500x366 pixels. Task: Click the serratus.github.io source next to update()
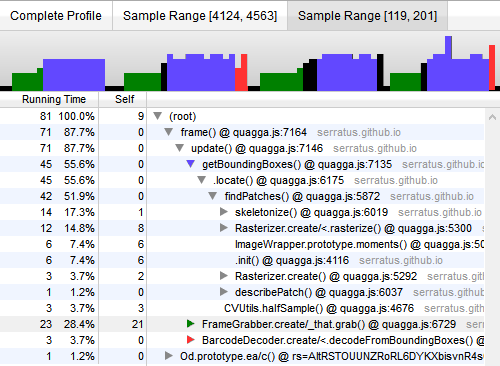coord(375,148)
